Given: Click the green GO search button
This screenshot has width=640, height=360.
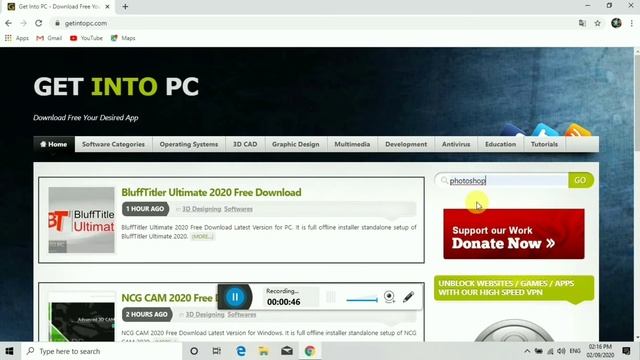Looking at the screenshot, I should [580, 180].
